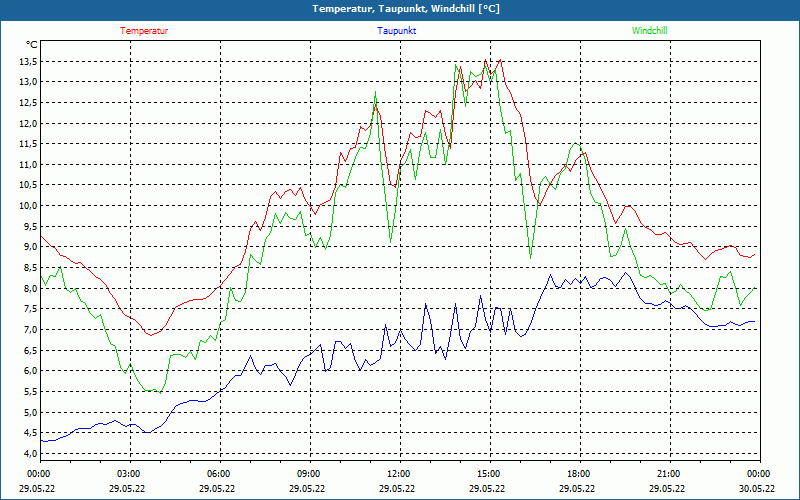
Task: Select the 09:00 time axis label
Action: (309, 474)
